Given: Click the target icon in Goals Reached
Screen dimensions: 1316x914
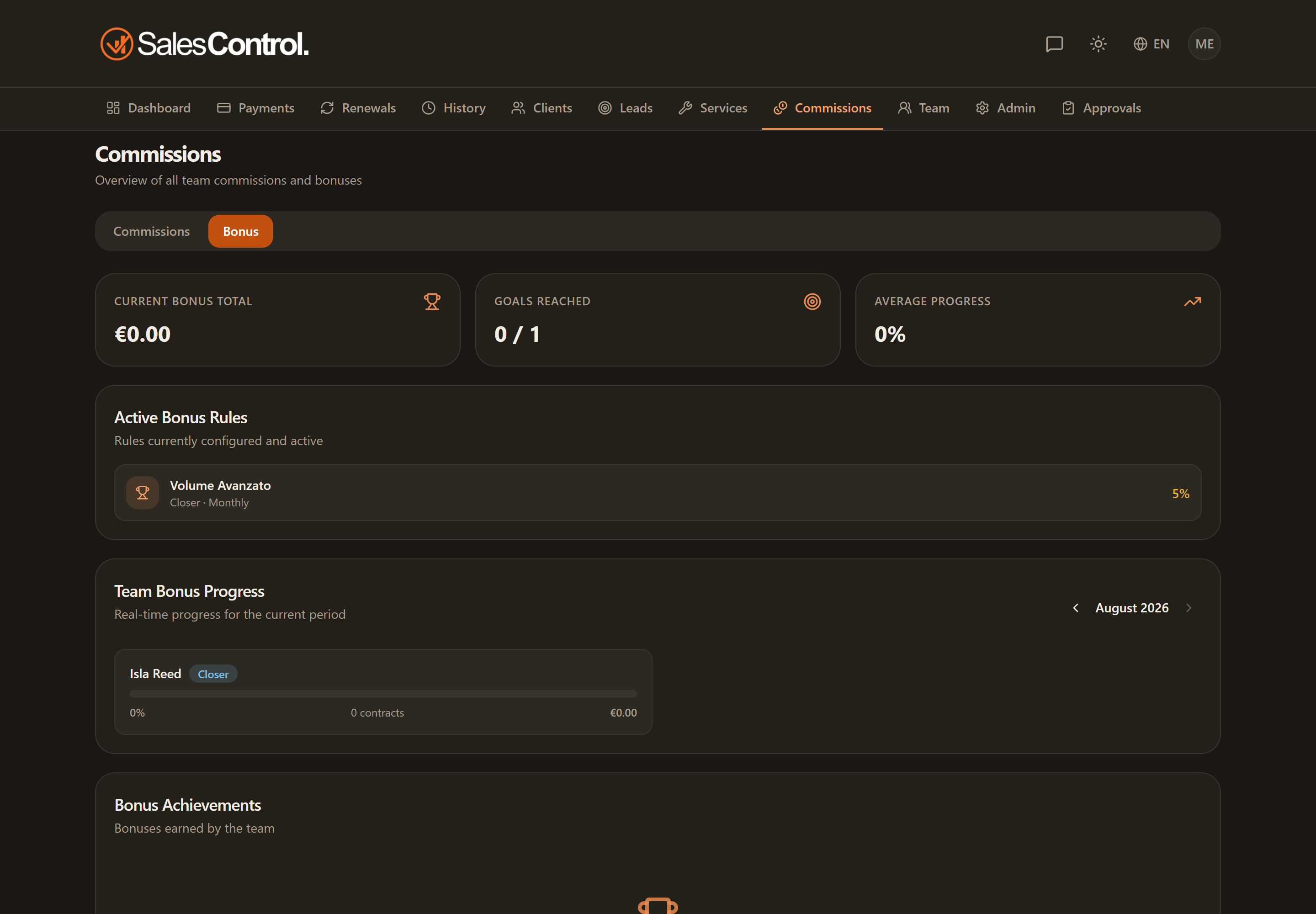Looking at the screenshot, I should (x=812, y=301).
